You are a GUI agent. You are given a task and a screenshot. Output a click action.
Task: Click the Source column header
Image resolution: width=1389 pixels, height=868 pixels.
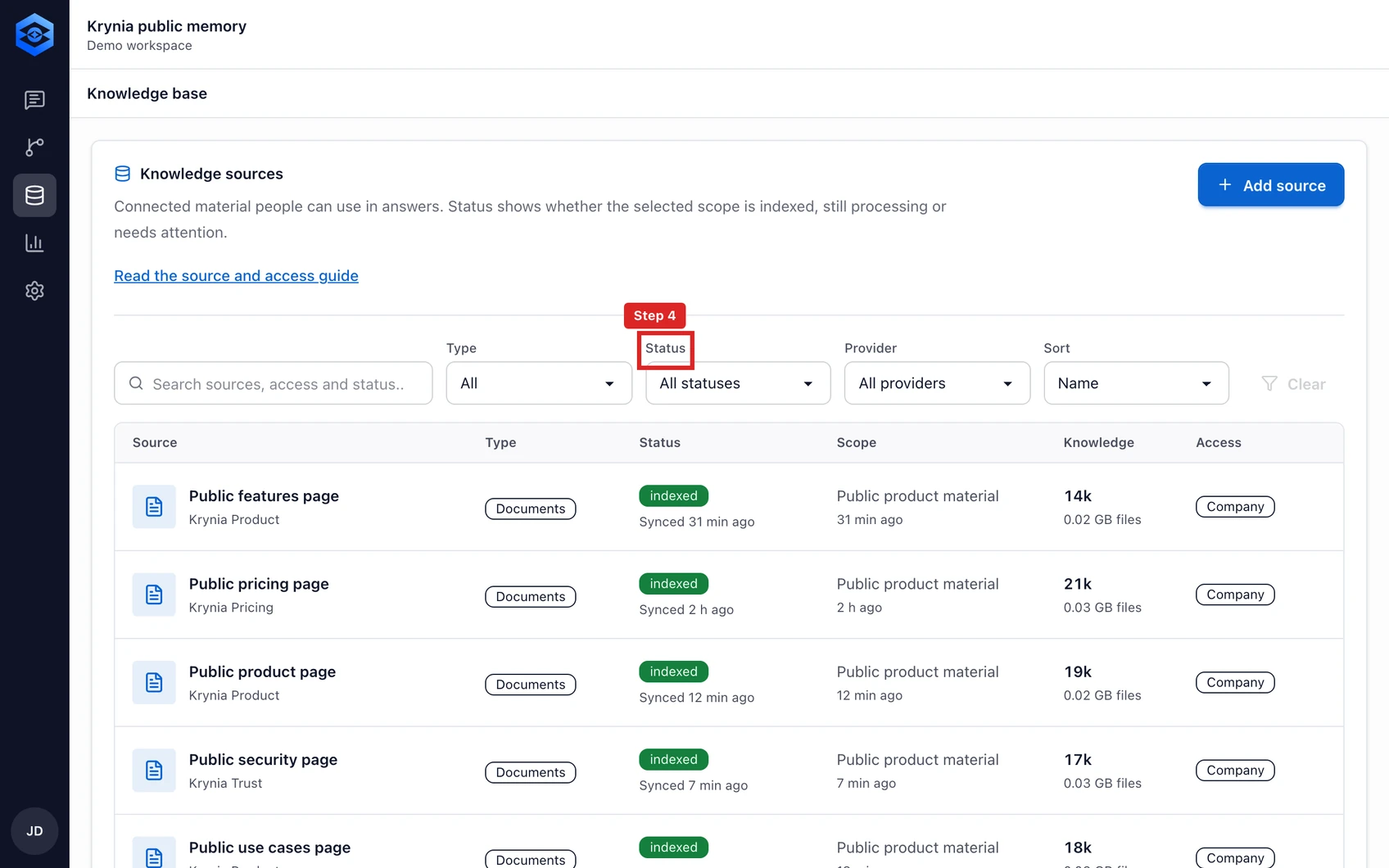155,442
